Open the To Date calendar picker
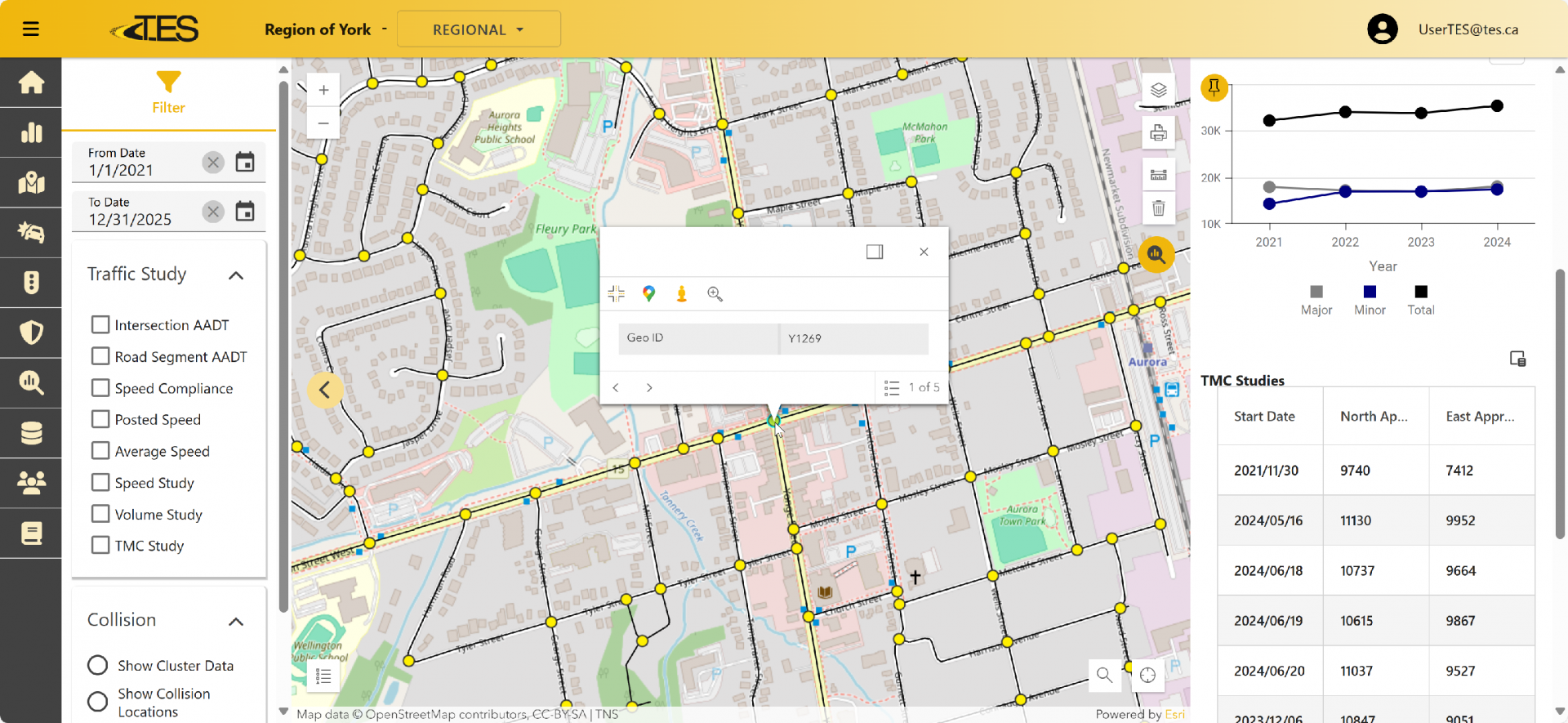The width and height of the screenshot is (1568, 723). point(245,212)
